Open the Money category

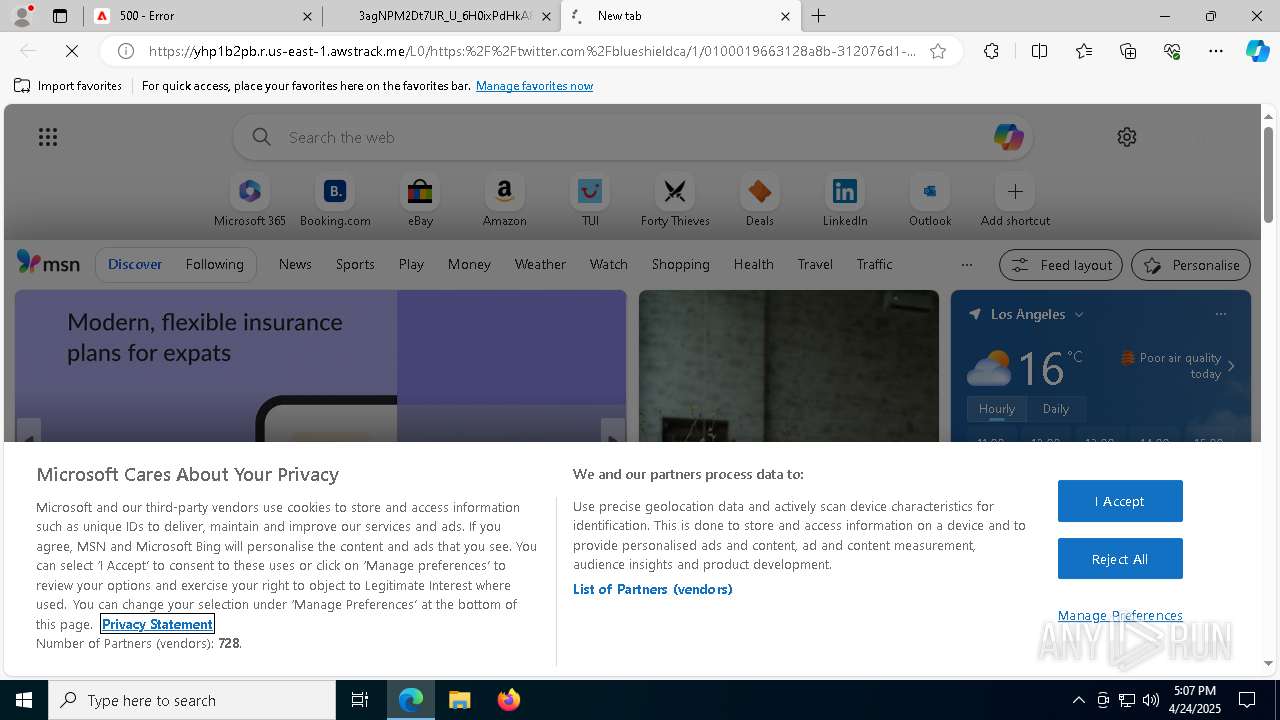pyautogui.click(x=469, y=264)
